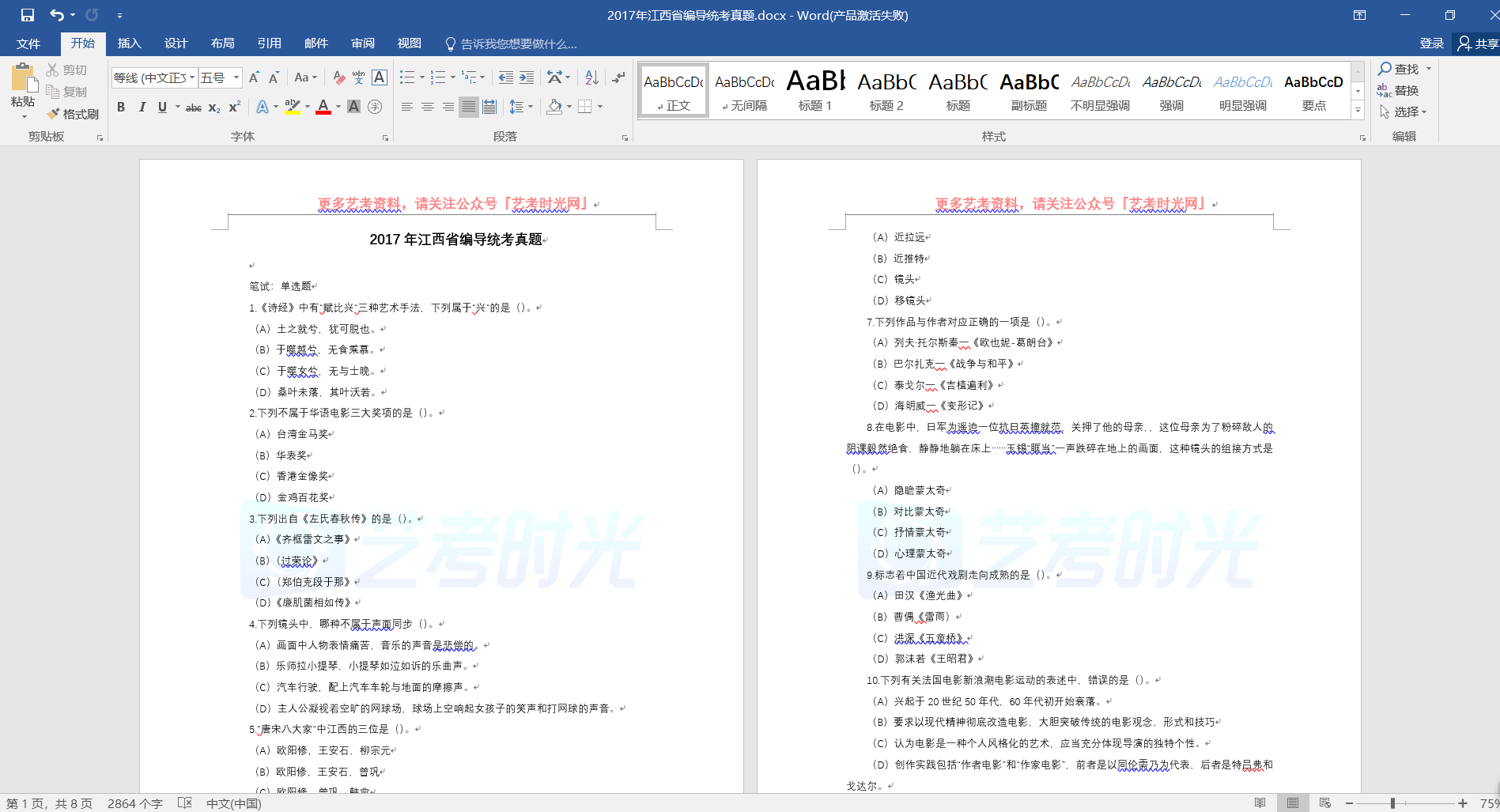Apply the 标题 1 heading style
The image size is (1500, 812).
pos(815,90)
